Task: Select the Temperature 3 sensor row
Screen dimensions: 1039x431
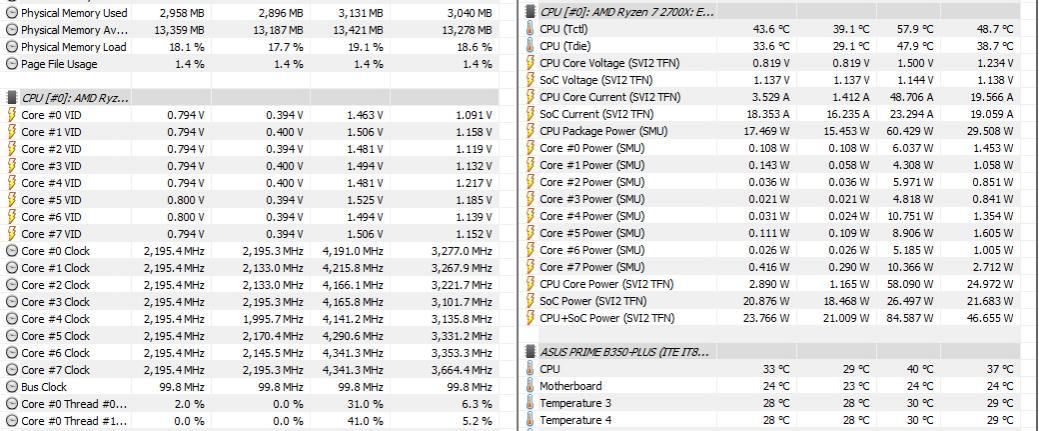Action: (577, 403)
